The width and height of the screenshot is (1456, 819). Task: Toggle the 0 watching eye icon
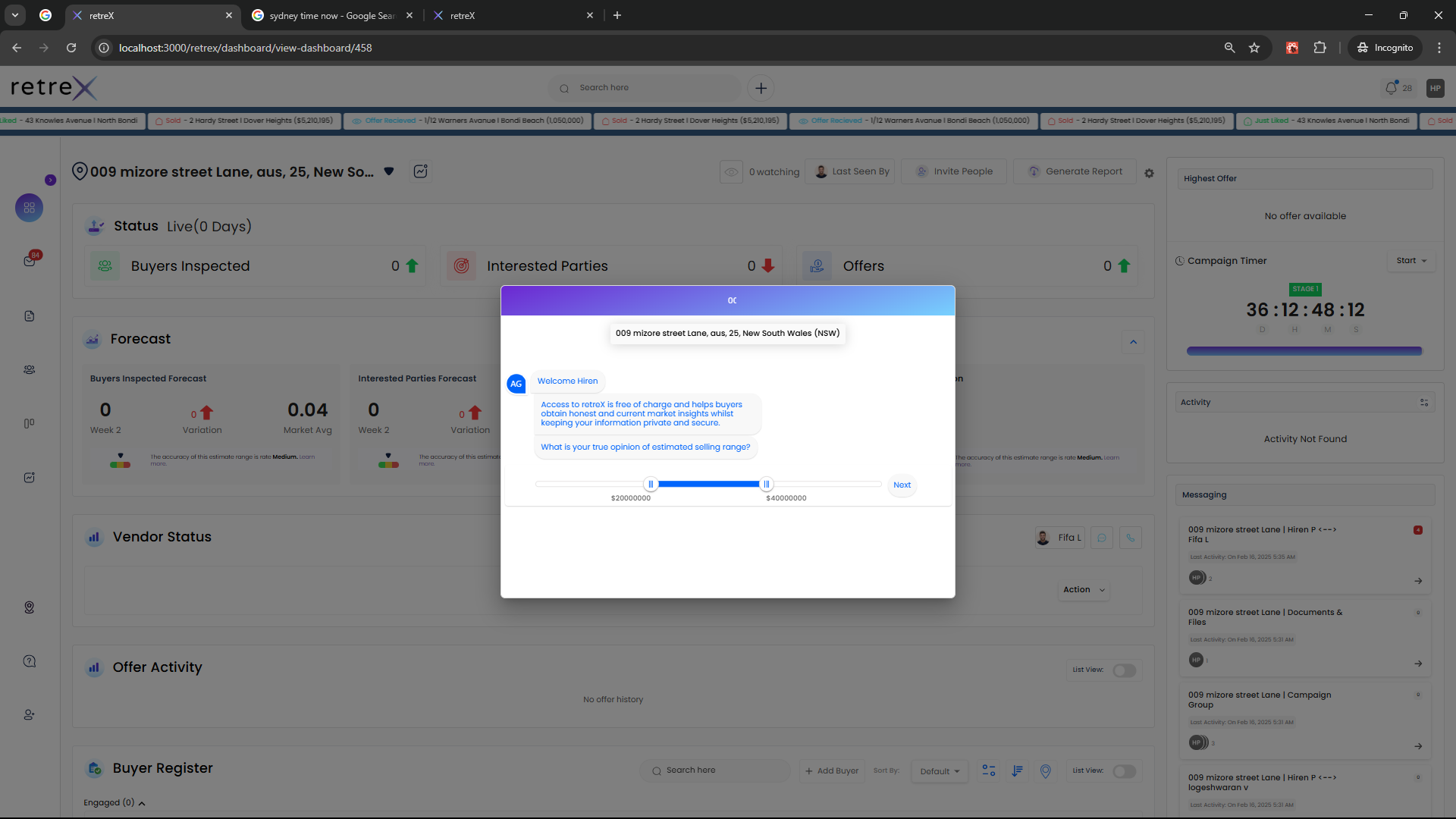pos(731,172)
